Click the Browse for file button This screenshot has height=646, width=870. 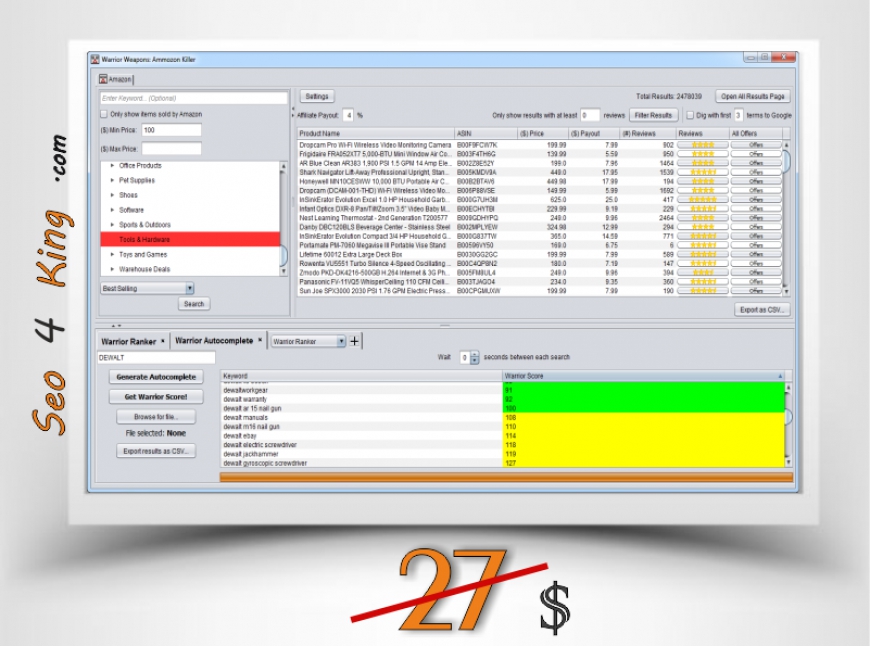pos(156,417)
